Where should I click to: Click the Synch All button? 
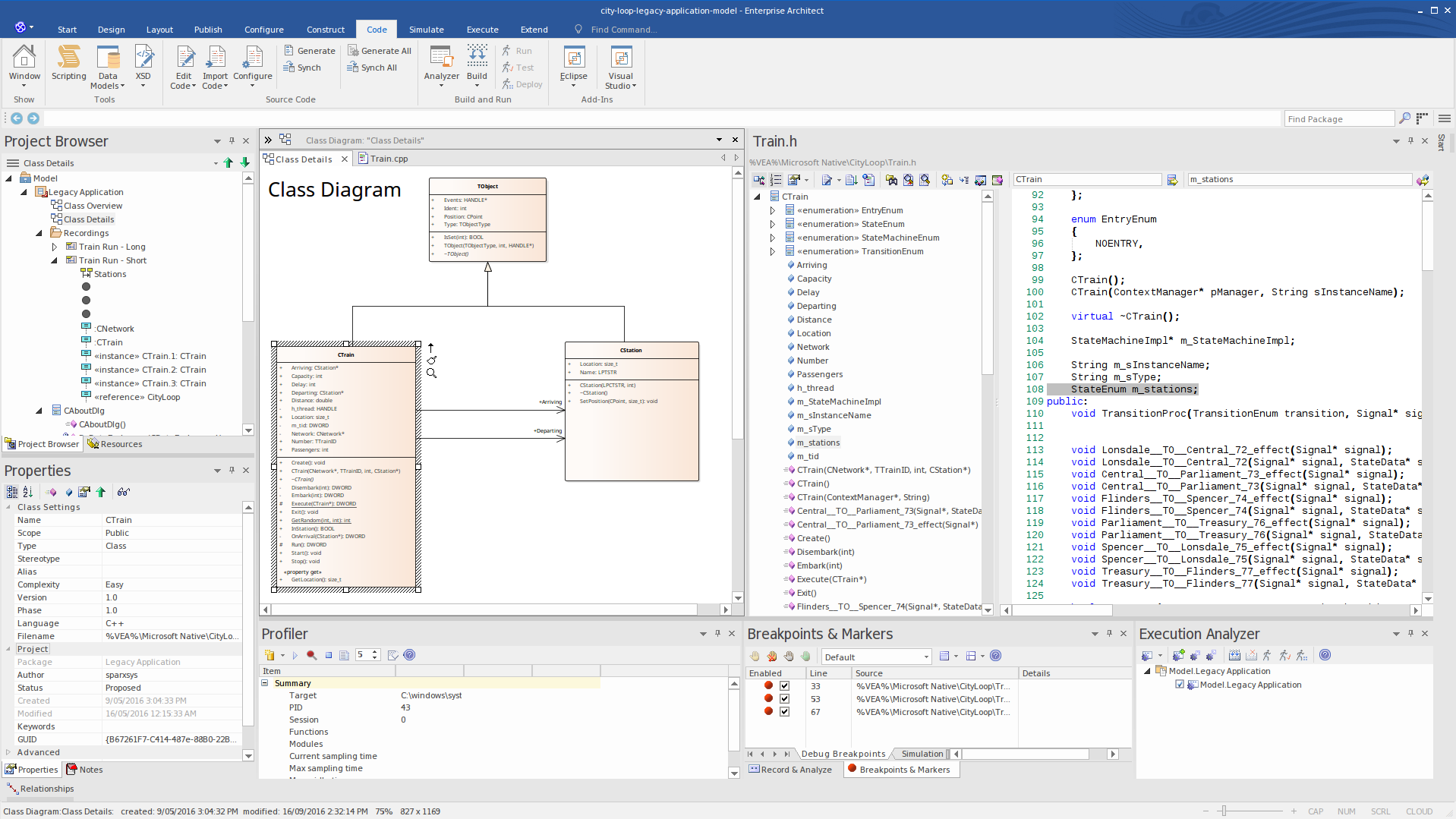pos(372,68)
